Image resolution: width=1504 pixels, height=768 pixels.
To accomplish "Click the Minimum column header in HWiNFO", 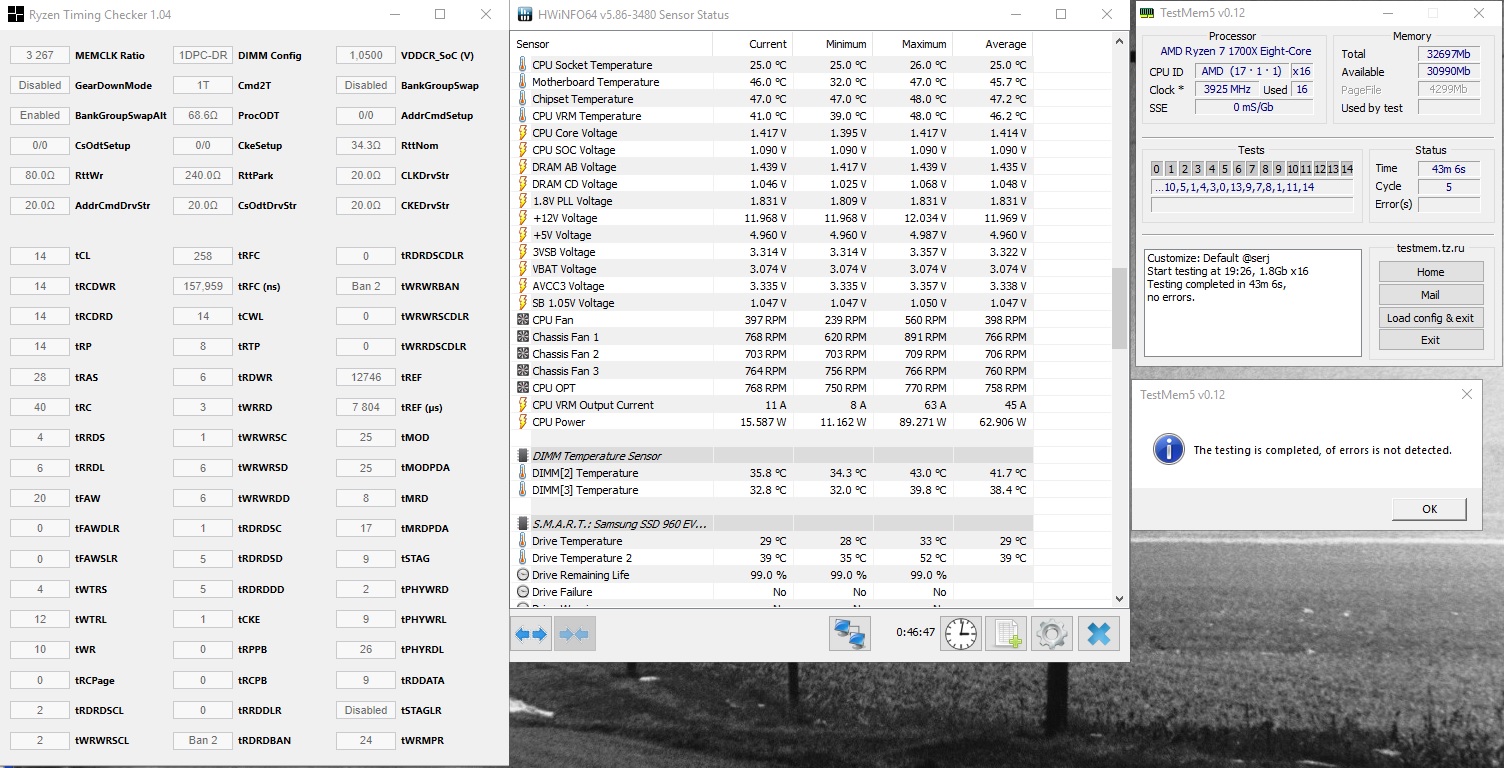I will click(x=832, y=44).
